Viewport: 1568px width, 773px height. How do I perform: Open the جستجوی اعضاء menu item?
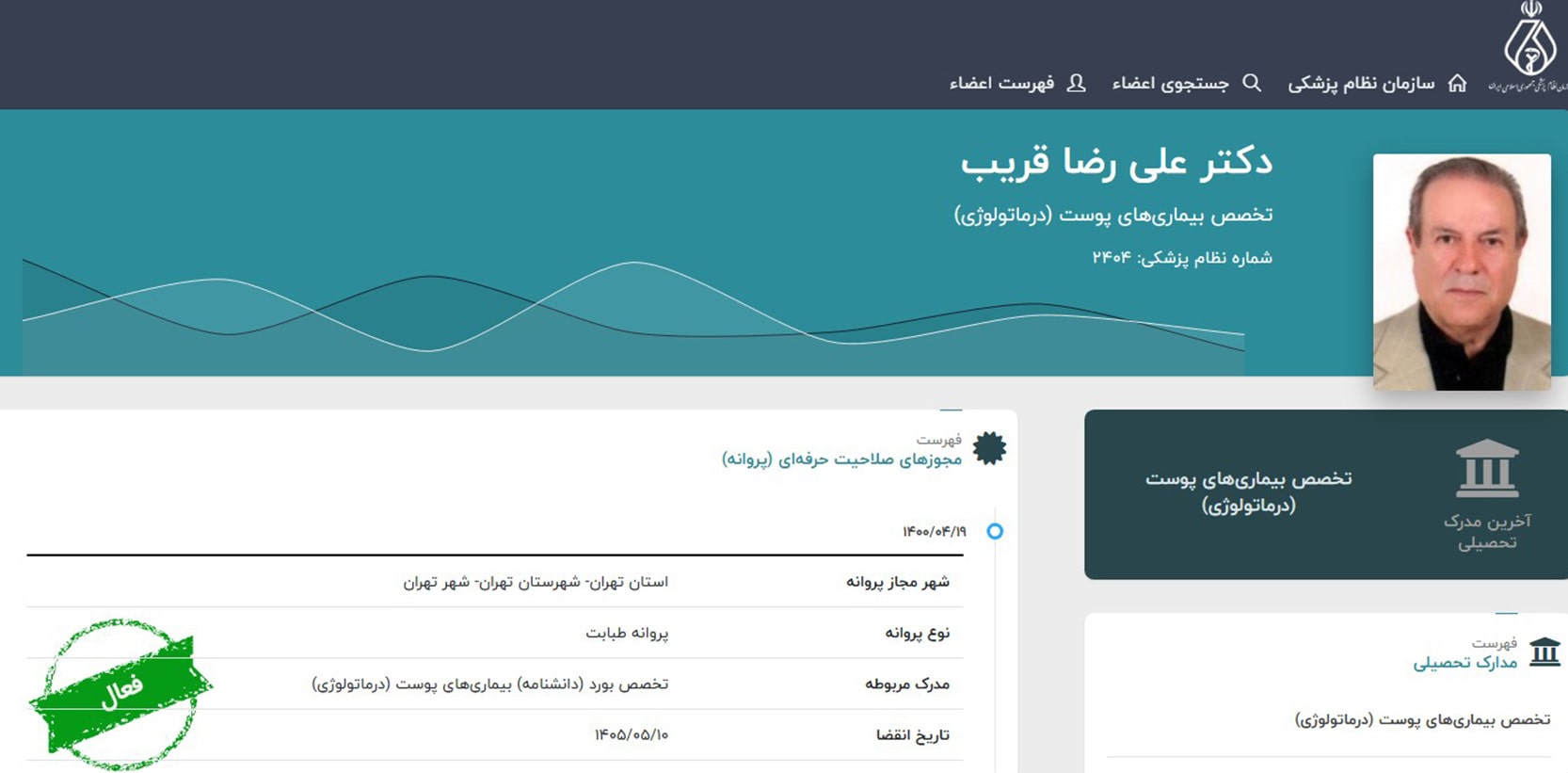[x=1170, y=84]
